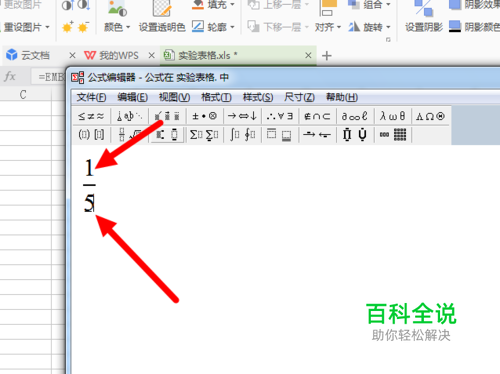Increase contrast using half-circle icon
The width and height of the screenshot is (500, 374).
(68, 5)
